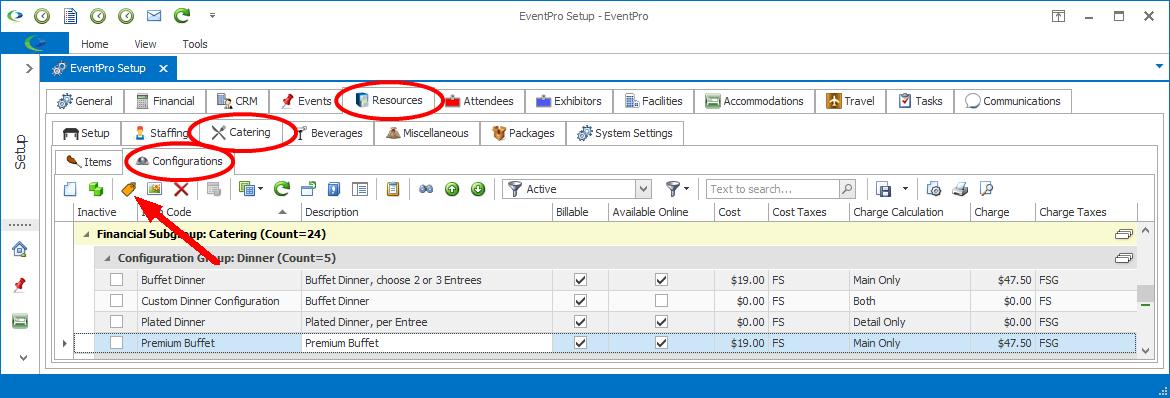This screenshot has width=1170, height=398.
Task: Click green refresh arrow in quick access bar
Action: [x=181, y=15]
